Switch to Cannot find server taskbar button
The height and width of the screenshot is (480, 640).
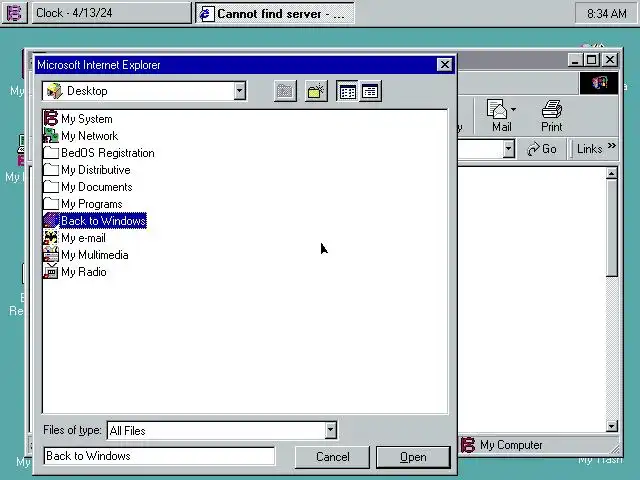[274, 13]
